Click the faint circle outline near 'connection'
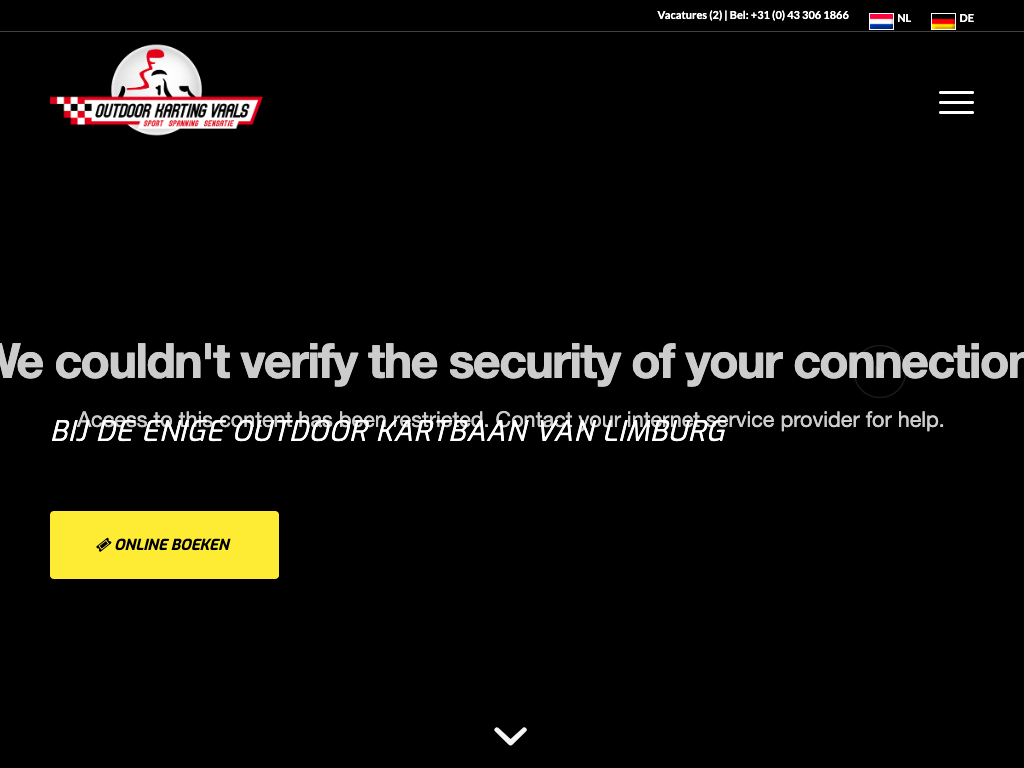Screen dimensions: 1024x768 pyautogui.click(x=880, y=371)
